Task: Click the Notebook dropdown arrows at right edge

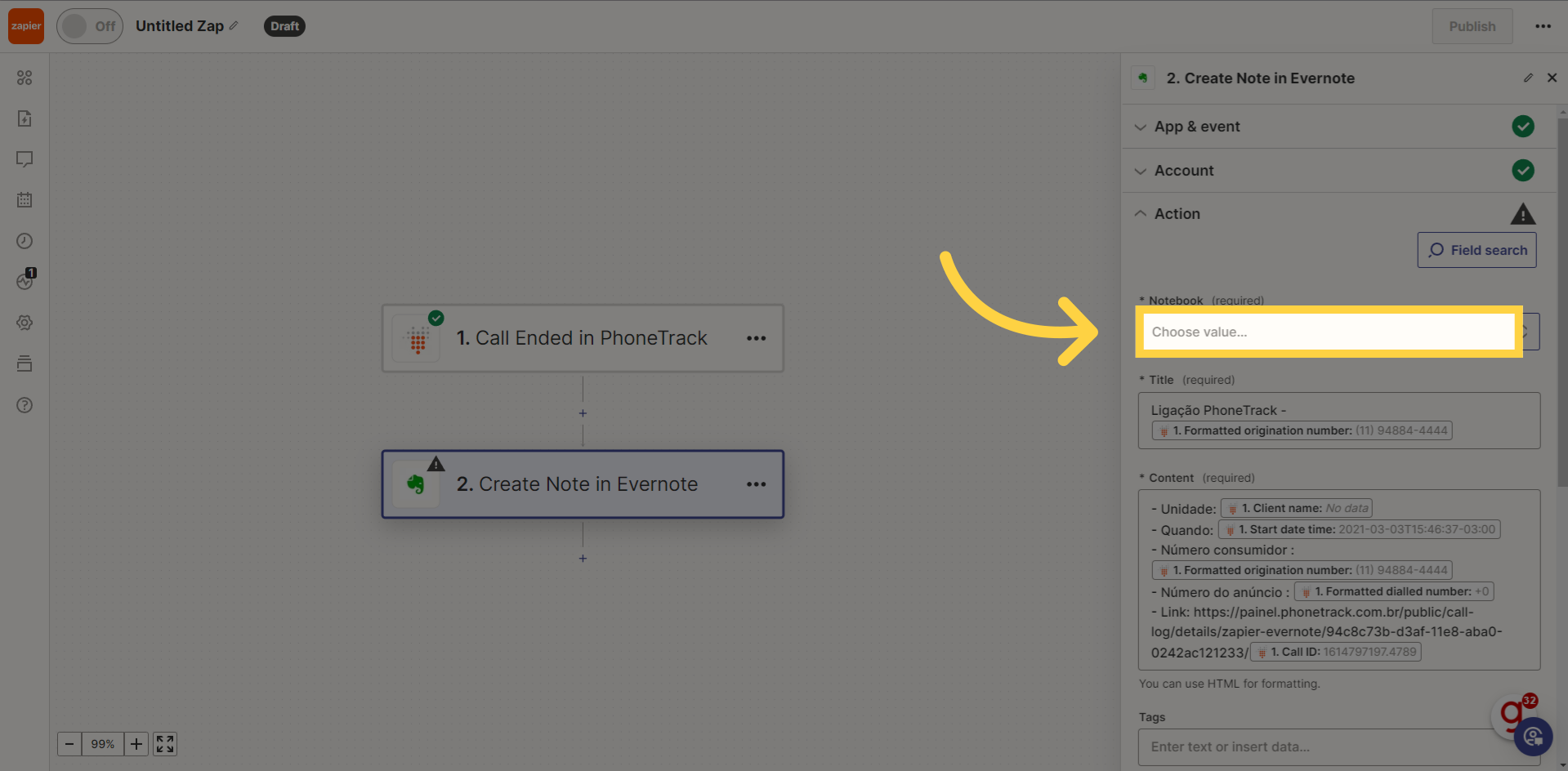Action: point(1526,332)
